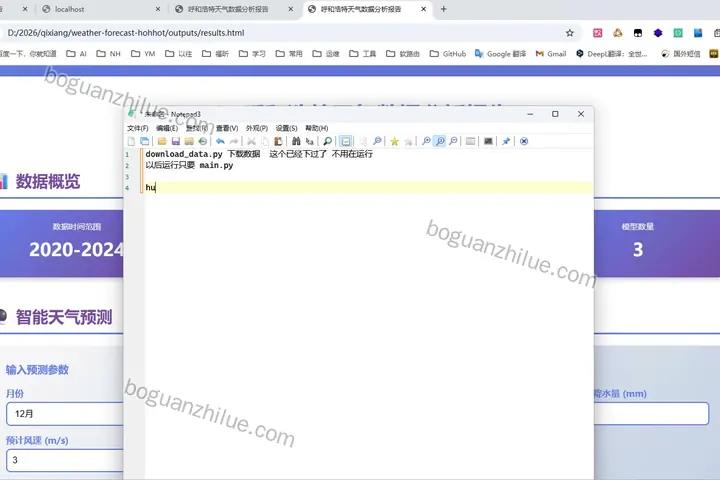Open the Google 翻译 bookmark
Image resolution: width=720 pixels, height=480 pixels.
coord(501,54)
